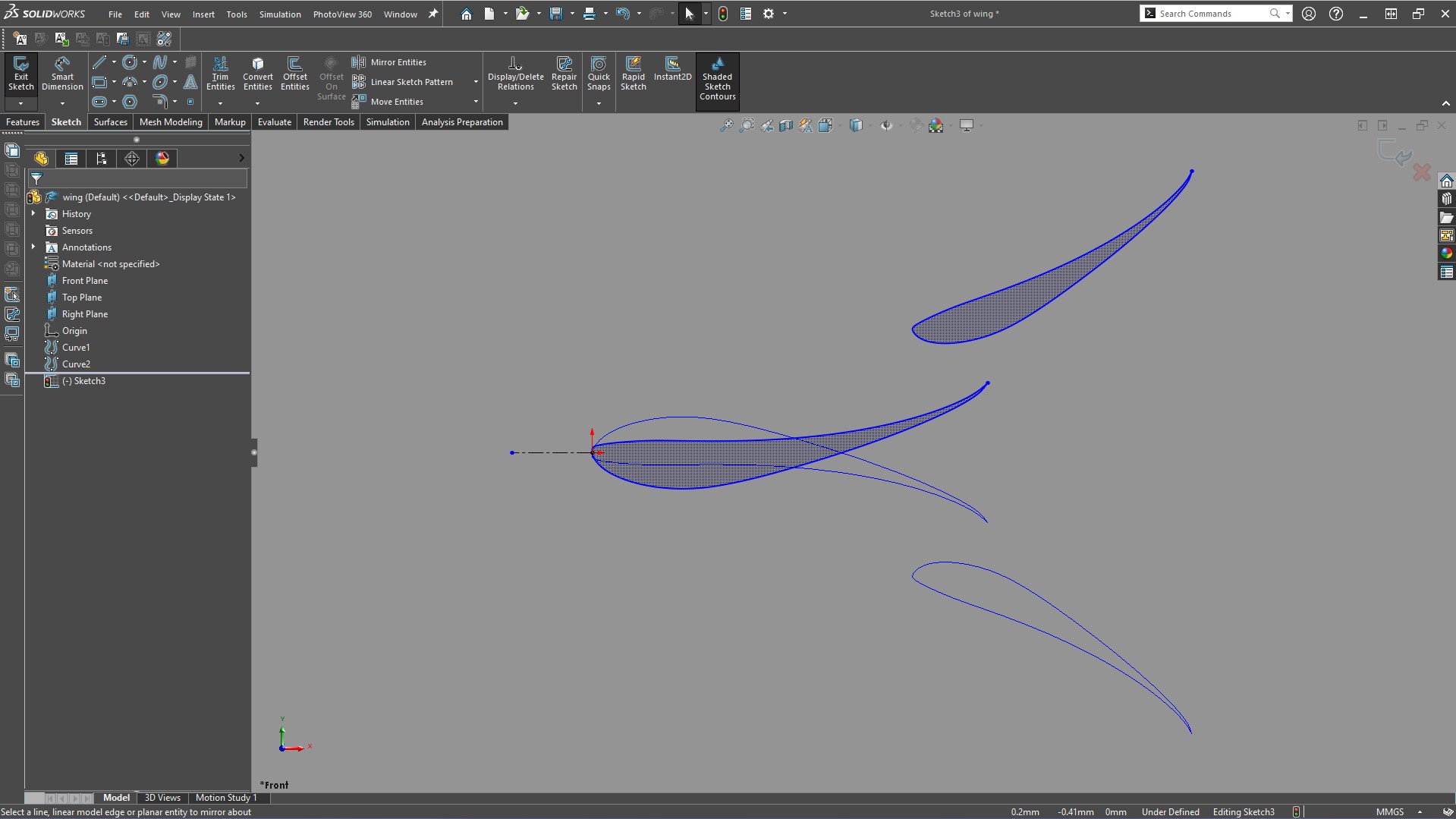Open the FeatureManager Design Tree tab
The height and width of the screenshot is (819, 1456).
tap(41, 158)
